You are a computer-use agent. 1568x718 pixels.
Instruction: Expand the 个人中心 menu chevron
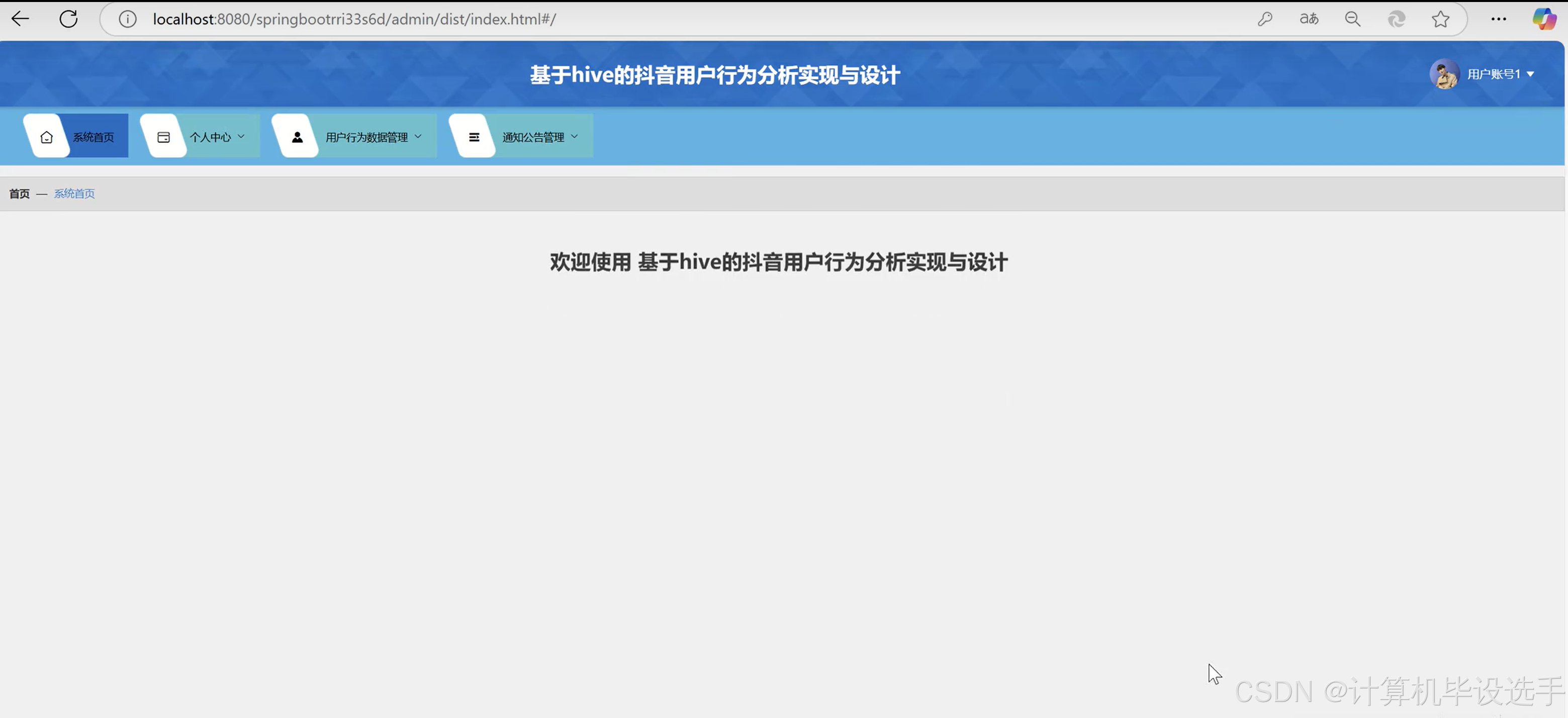click(241, 136)
